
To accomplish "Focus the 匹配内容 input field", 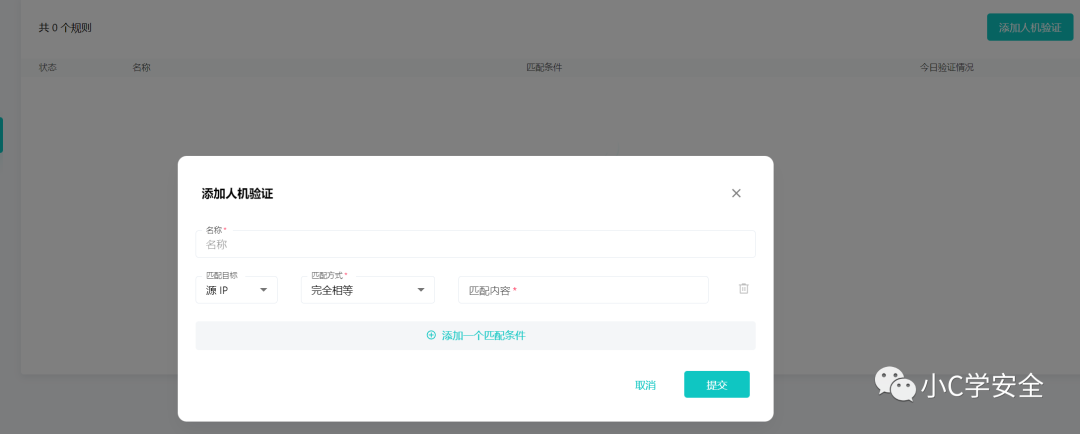I will [x=583, y=290].
